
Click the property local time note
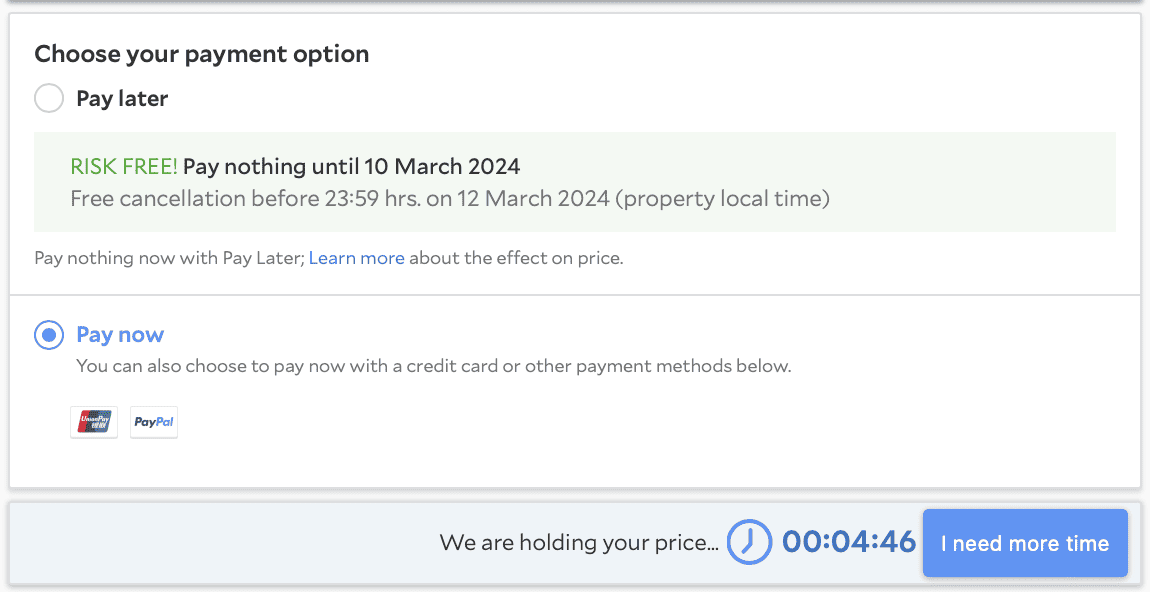click(722, 198)
